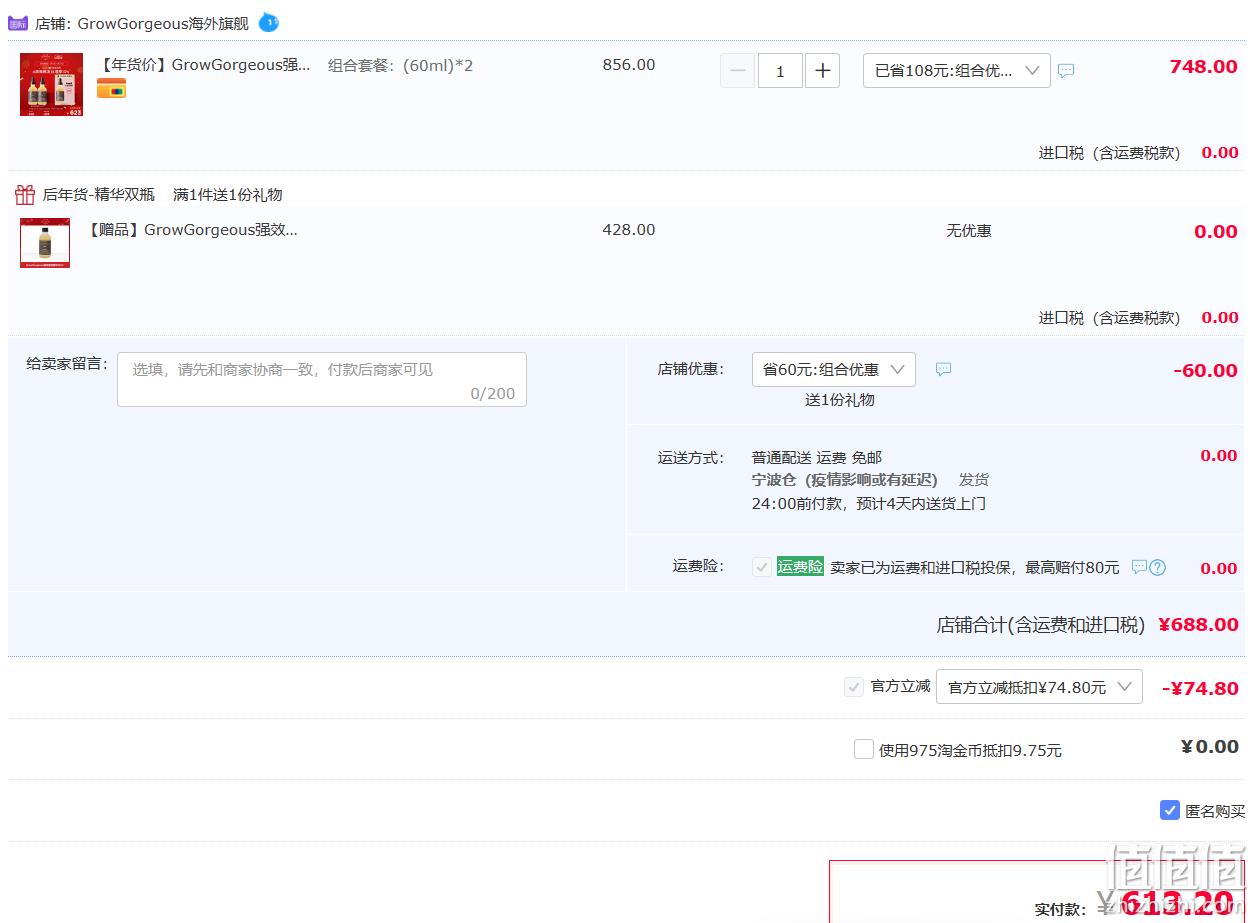
Task: Click the 748.00 item subtotal price
Action: [x=1204, y=67]
